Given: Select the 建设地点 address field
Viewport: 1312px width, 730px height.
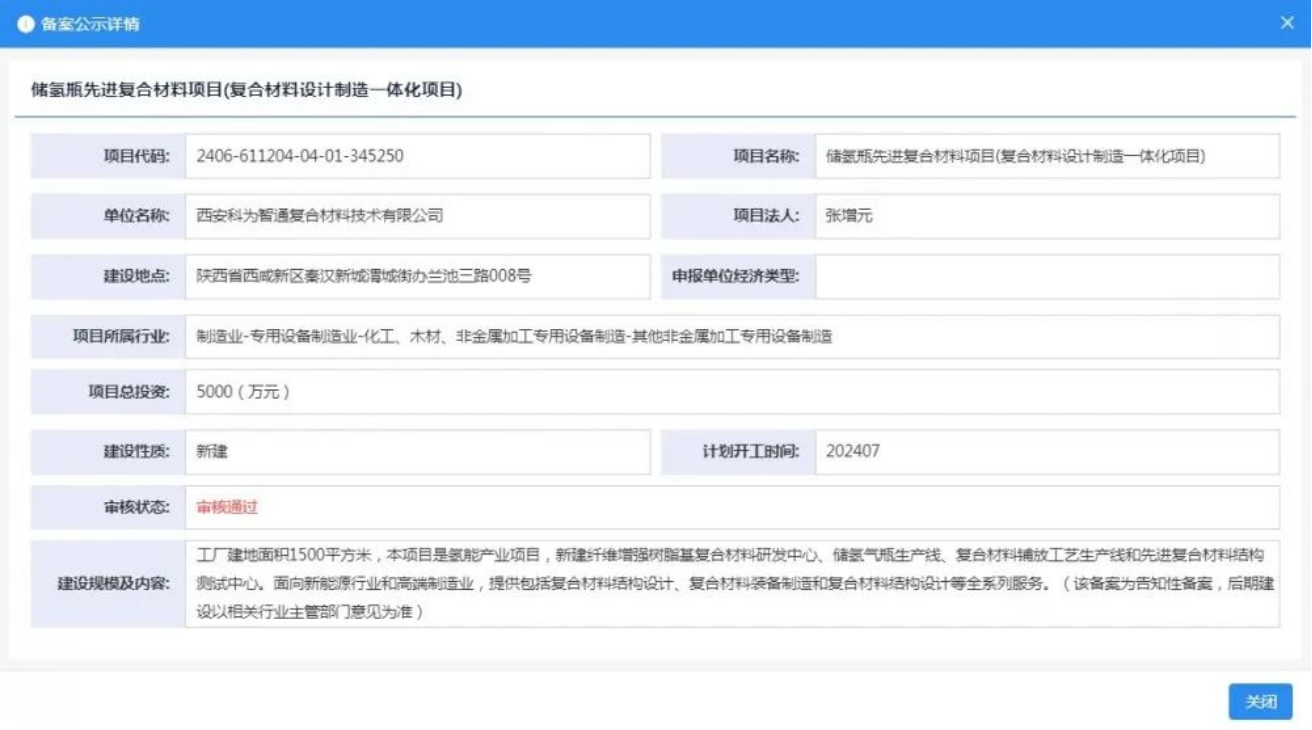Looking at the screenshot, I should pos(417,276).
